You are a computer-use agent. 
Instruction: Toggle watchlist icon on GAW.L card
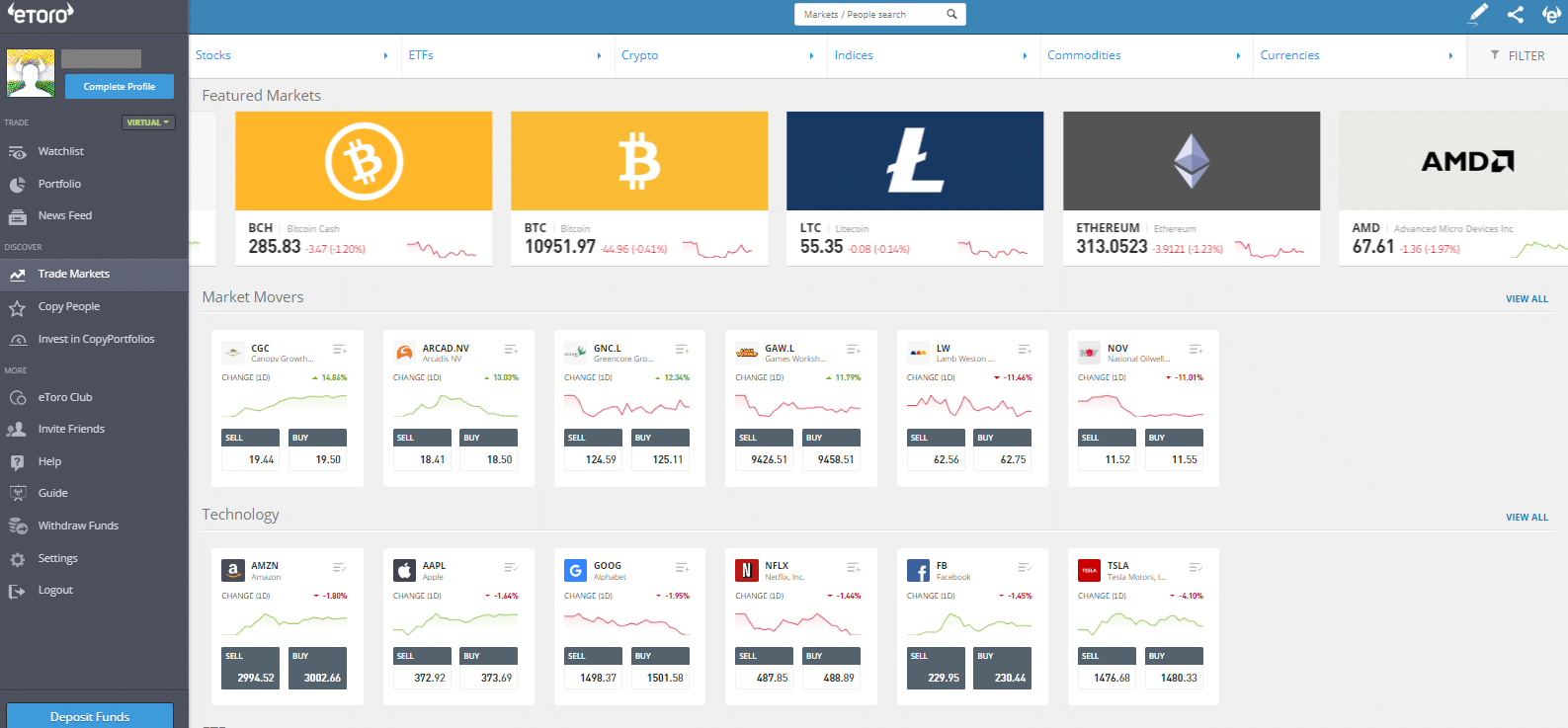854,350
